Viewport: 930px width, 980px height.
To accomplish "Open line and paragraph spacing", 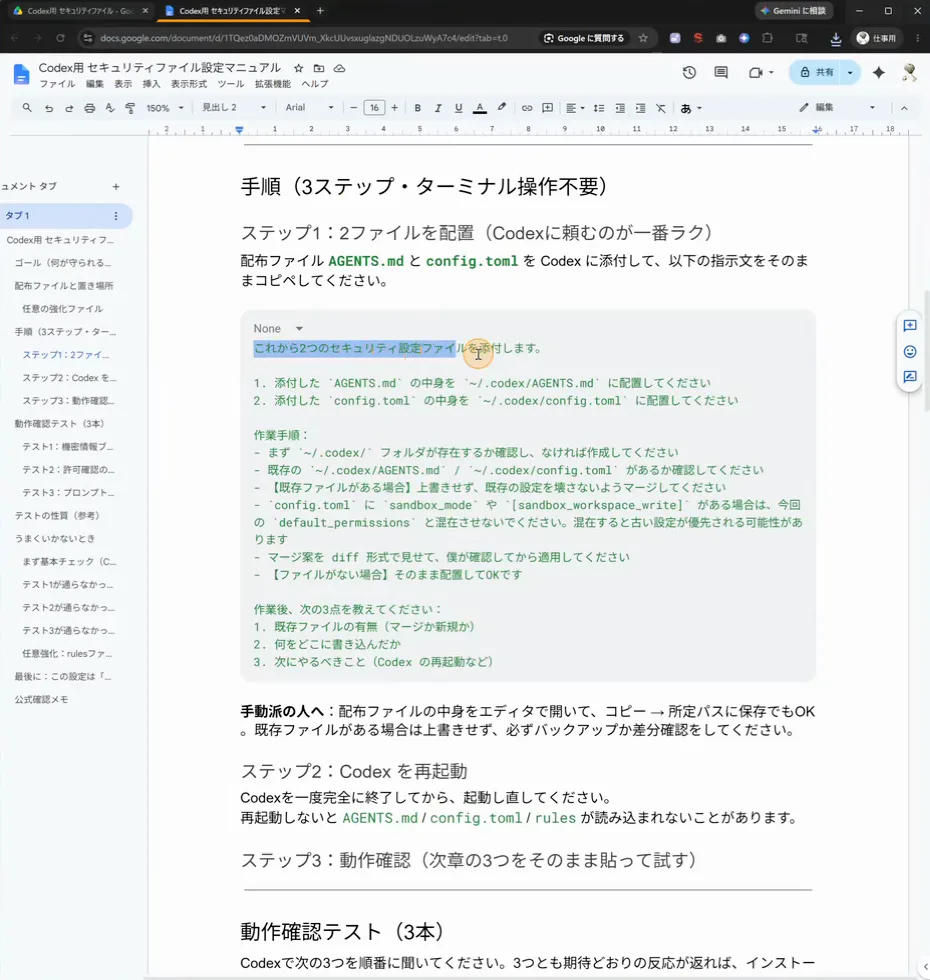I will 599,108.
